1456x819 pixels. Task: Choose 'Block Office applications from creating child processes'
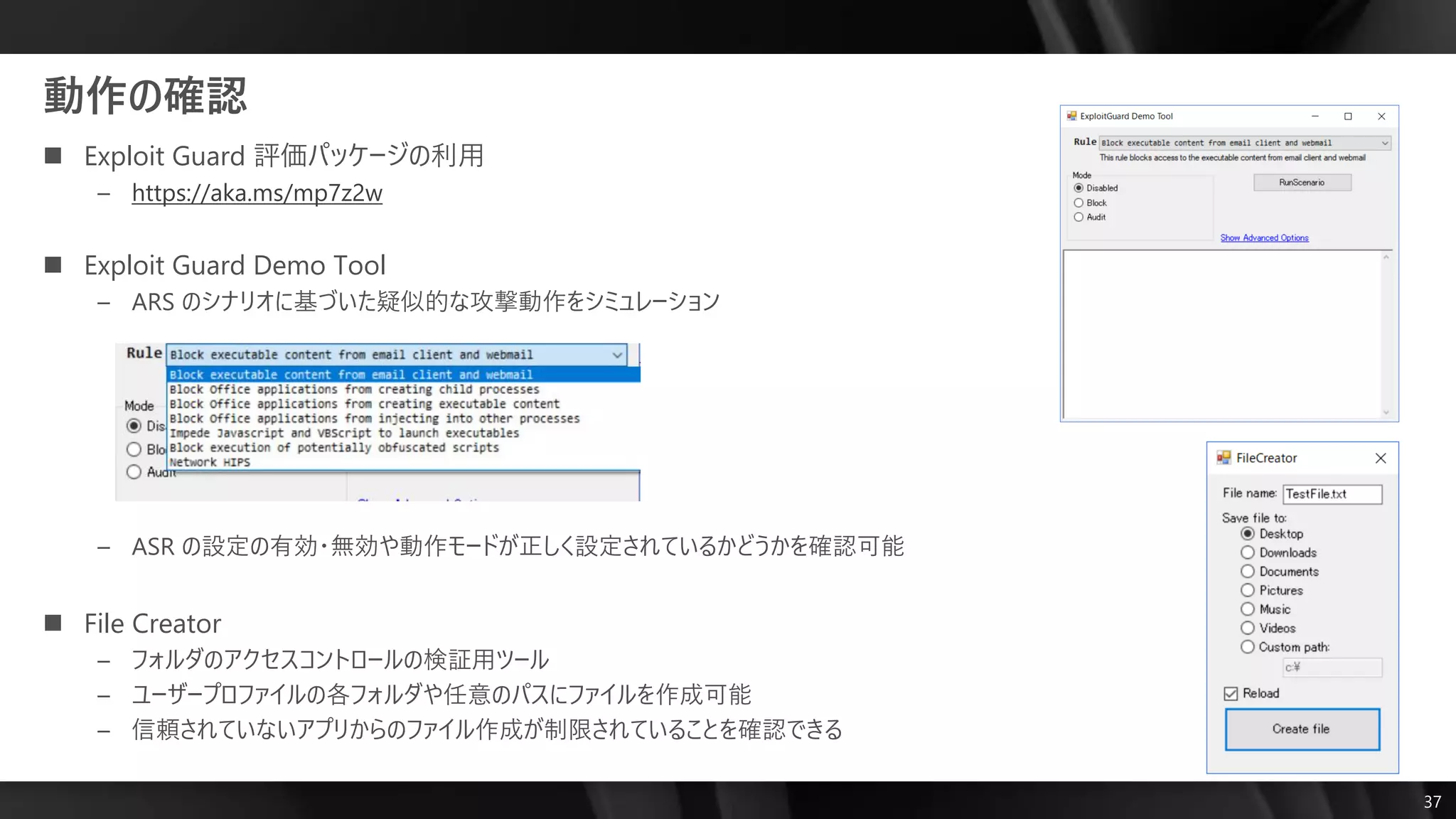tap(403, 390)
